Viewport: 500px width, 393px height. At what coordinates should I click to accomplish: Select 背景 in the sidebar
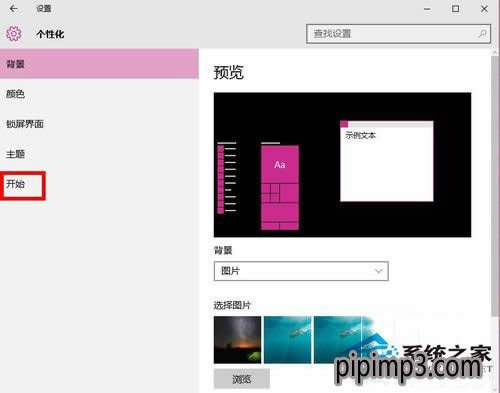click(x=99, y=64)
